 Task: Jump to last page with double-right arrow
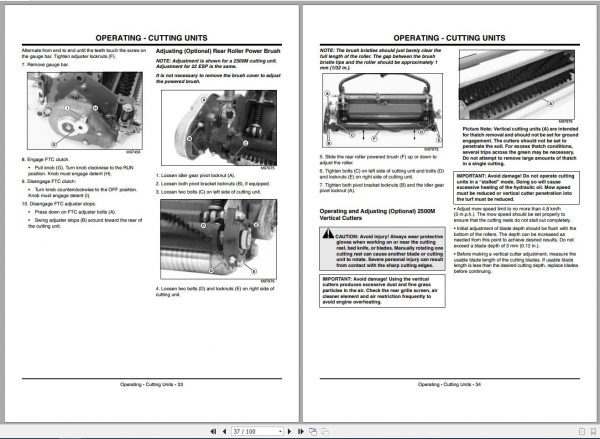[x=301, y=431]
